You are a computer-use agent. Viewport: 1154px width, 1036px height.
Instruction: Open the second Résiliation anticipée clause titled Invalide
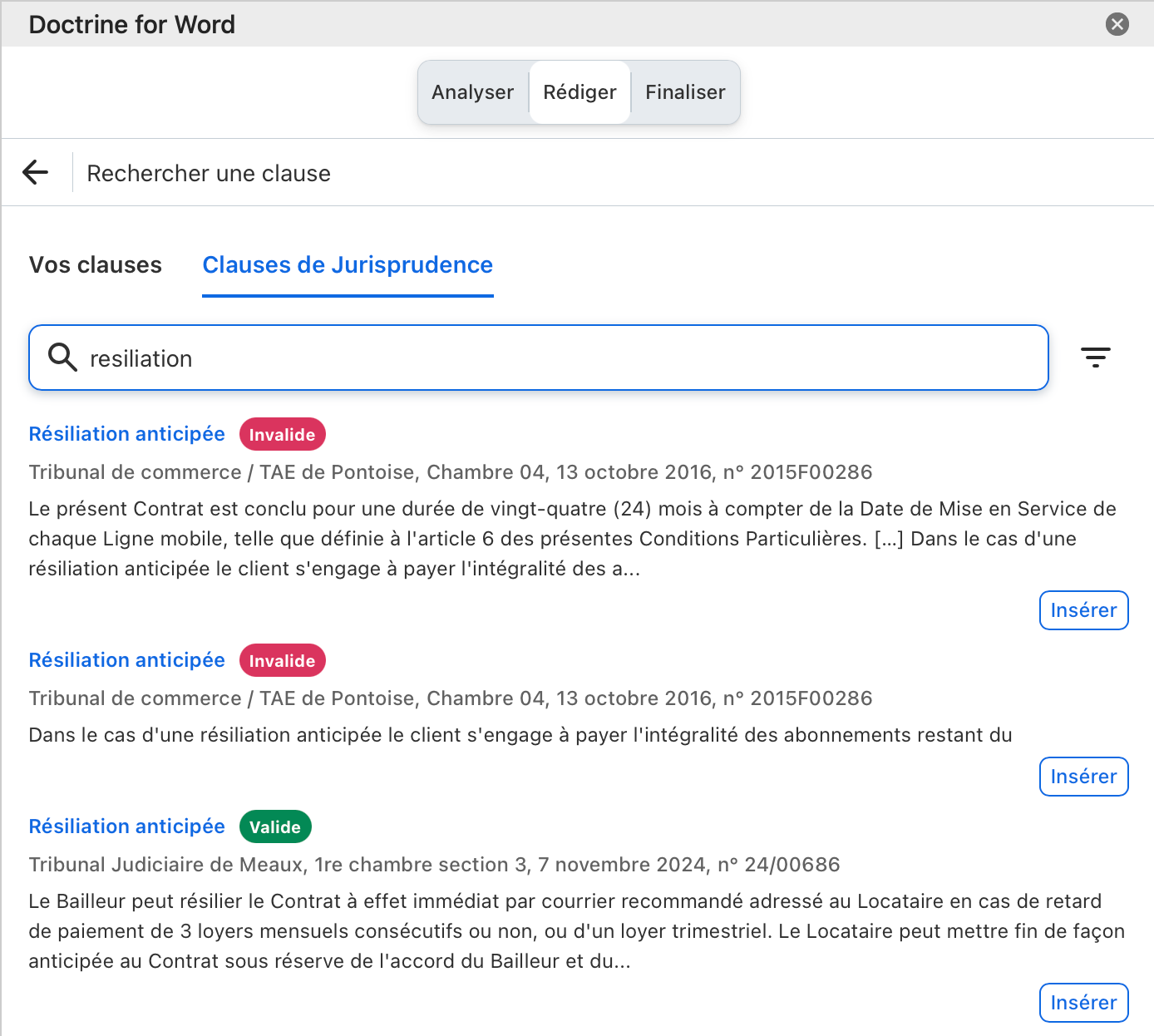coord(126,659)
